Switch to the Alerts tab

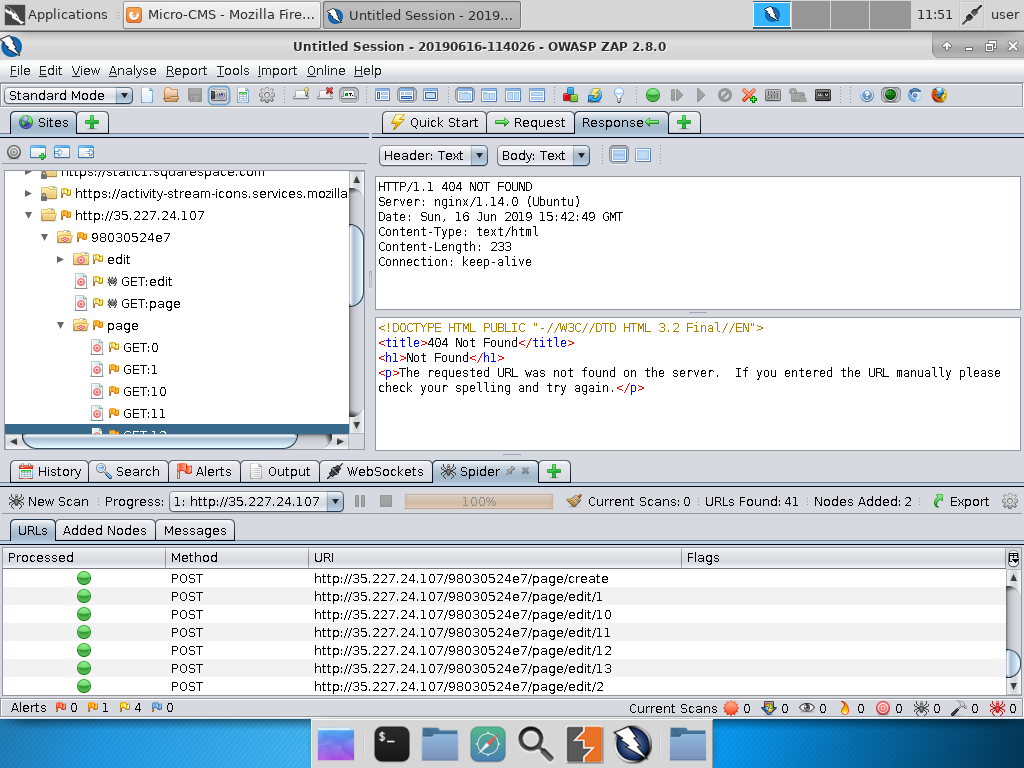[204, 471]
